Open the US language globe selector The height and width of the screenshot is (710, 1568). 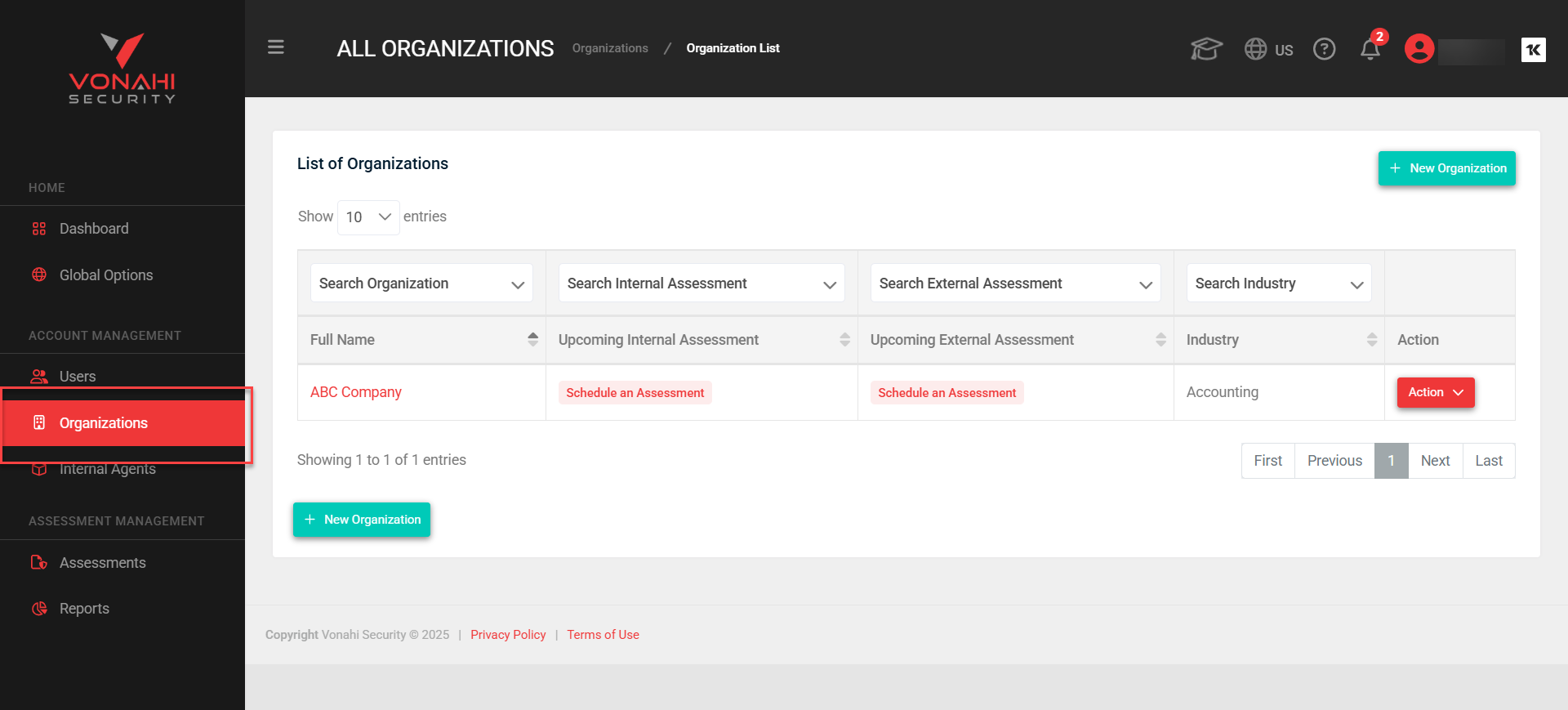click(1268, 49)
